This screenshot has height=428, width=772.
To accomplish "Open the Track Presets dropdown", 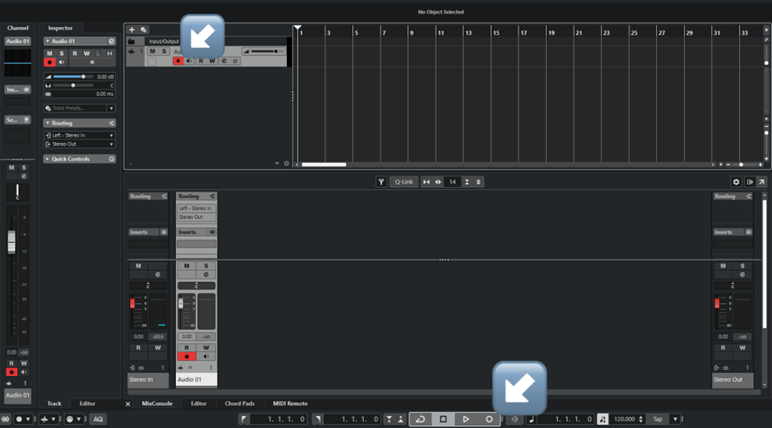I will tap(79, 108).
